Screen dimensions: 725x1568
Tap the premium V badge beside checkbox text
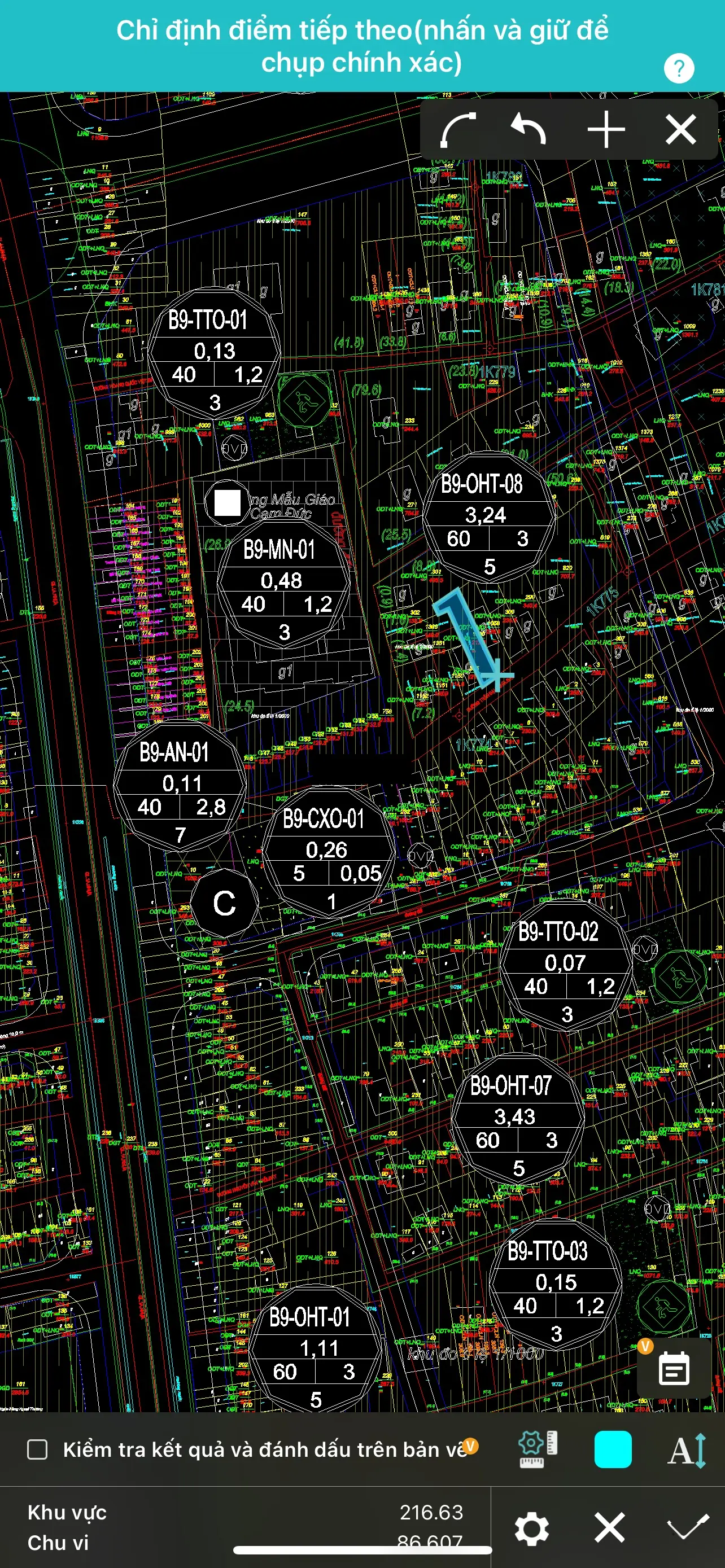(x=470, y=1446)
